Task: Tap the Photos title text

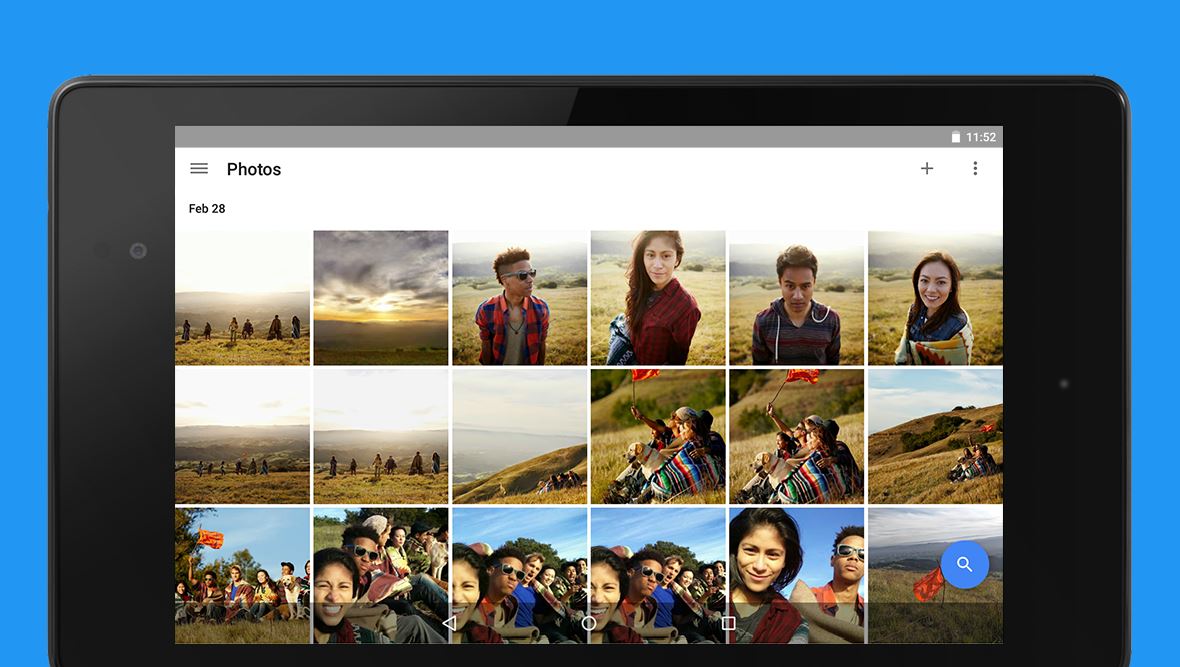Action: (x=254, y=169)
